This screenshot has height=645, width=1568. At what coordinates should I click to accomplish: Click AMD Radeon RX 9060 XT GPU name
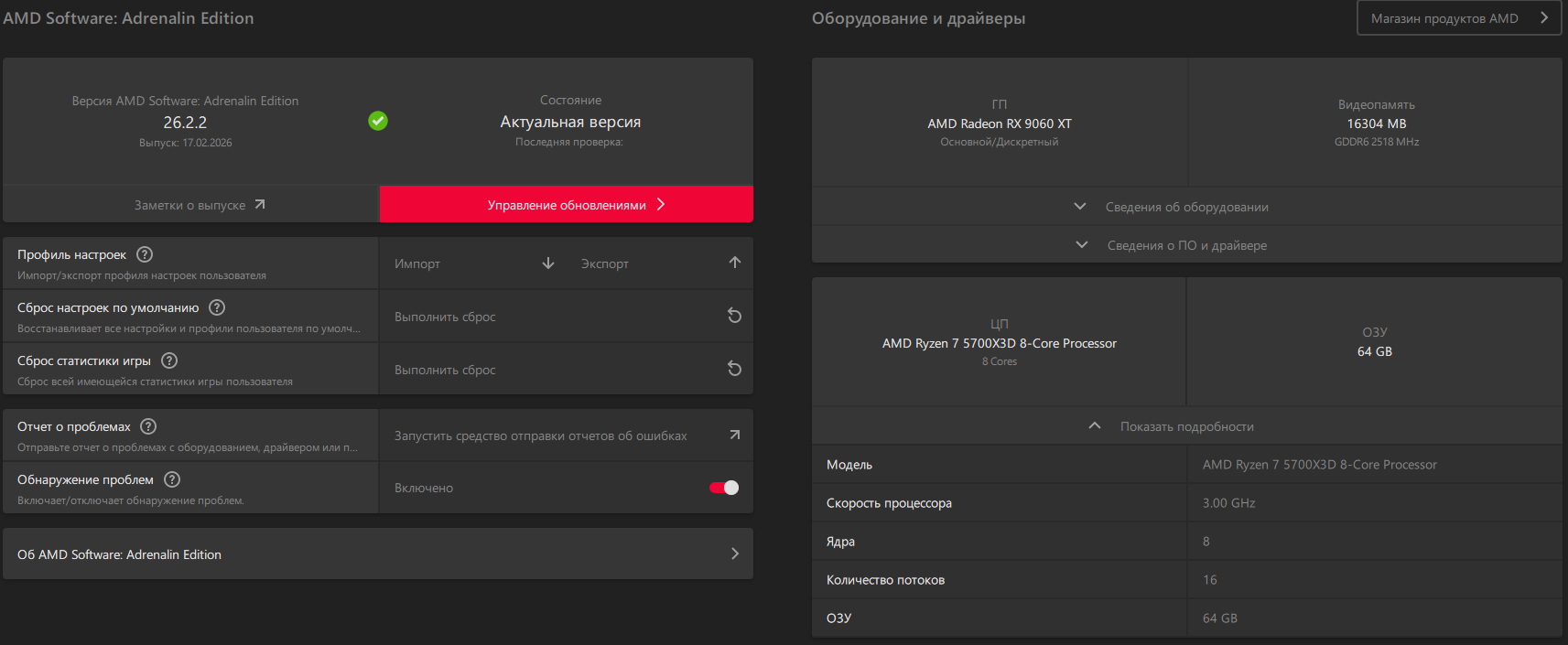[1000, 124]
